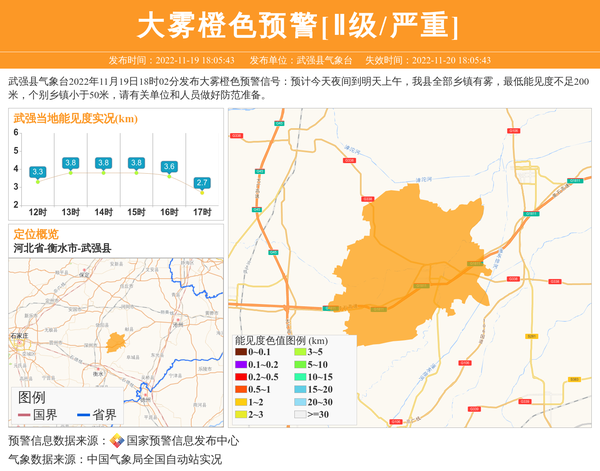The width and height of the screenshot is (600, 471).
Task: Click the 2.7 data bubble at 17时
Action: (x=202, y=183)
